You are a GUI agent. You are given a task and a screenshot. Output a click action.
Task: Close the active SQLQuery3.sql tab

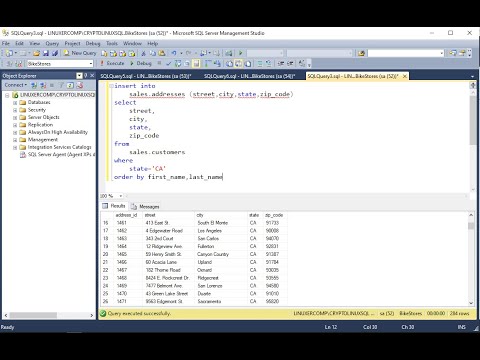pyautogui.click(x=405, y=76)
